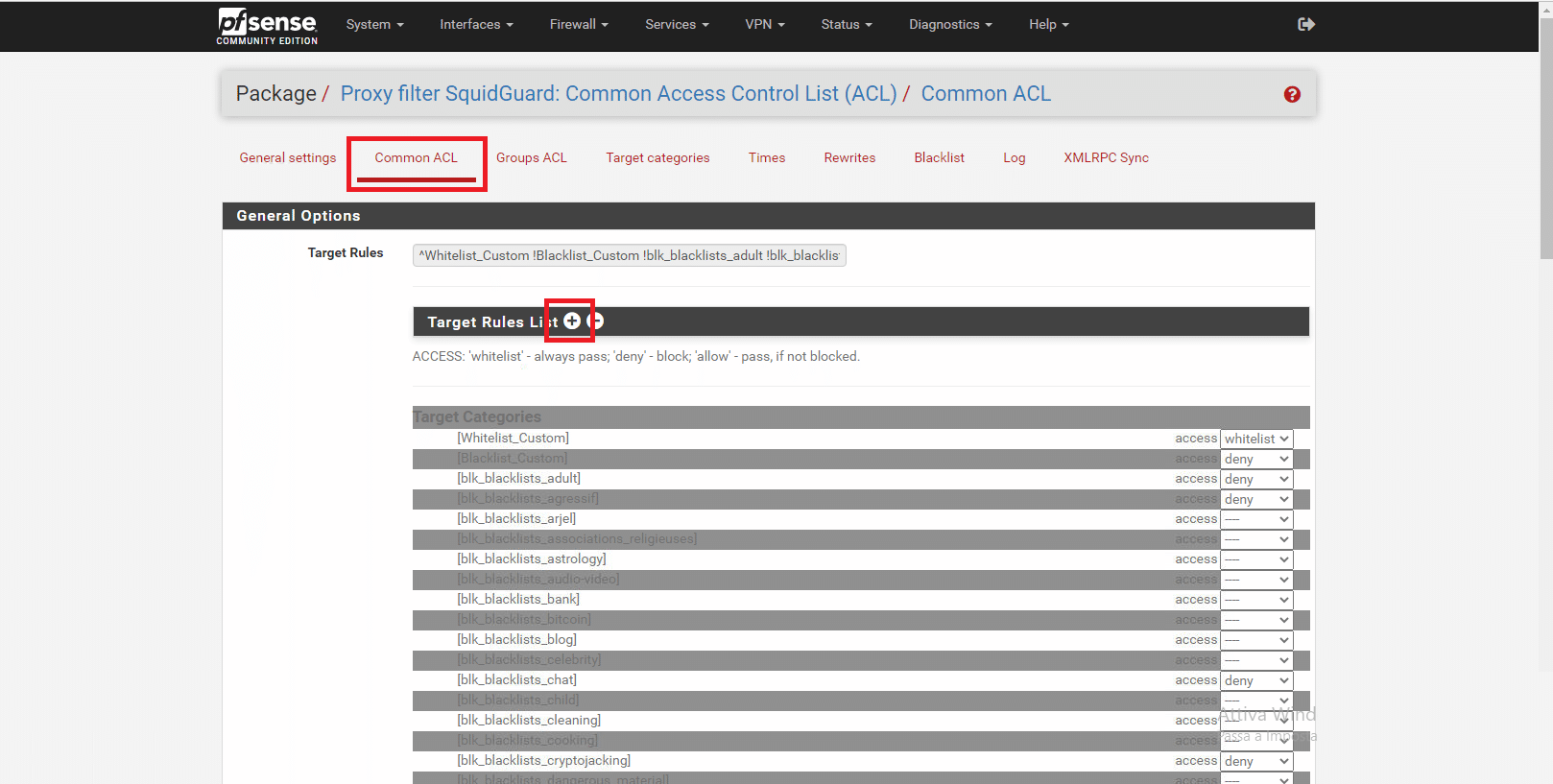Open the red help question mark icon
The image size is (1553, 784).
click(1292, 94)
